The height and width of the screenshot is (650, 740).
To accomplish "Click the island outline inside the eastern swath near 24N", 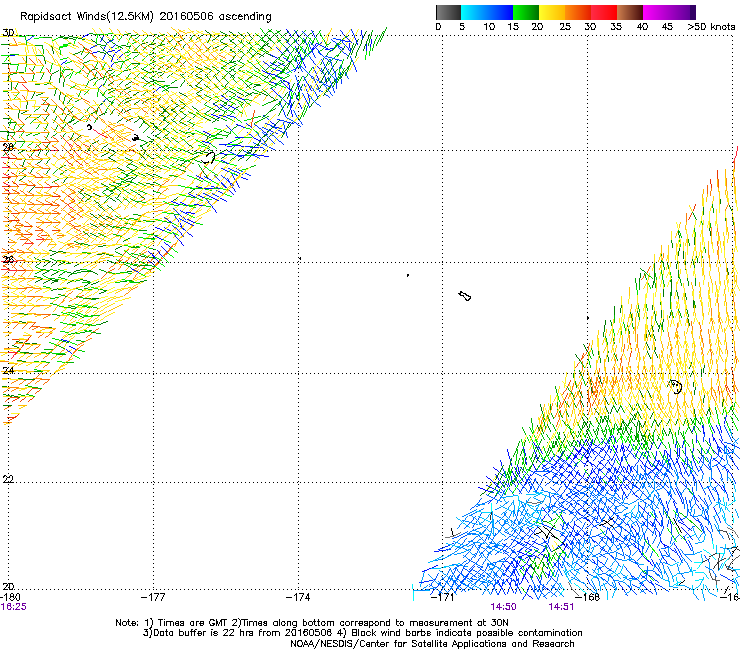I will 676,387.
